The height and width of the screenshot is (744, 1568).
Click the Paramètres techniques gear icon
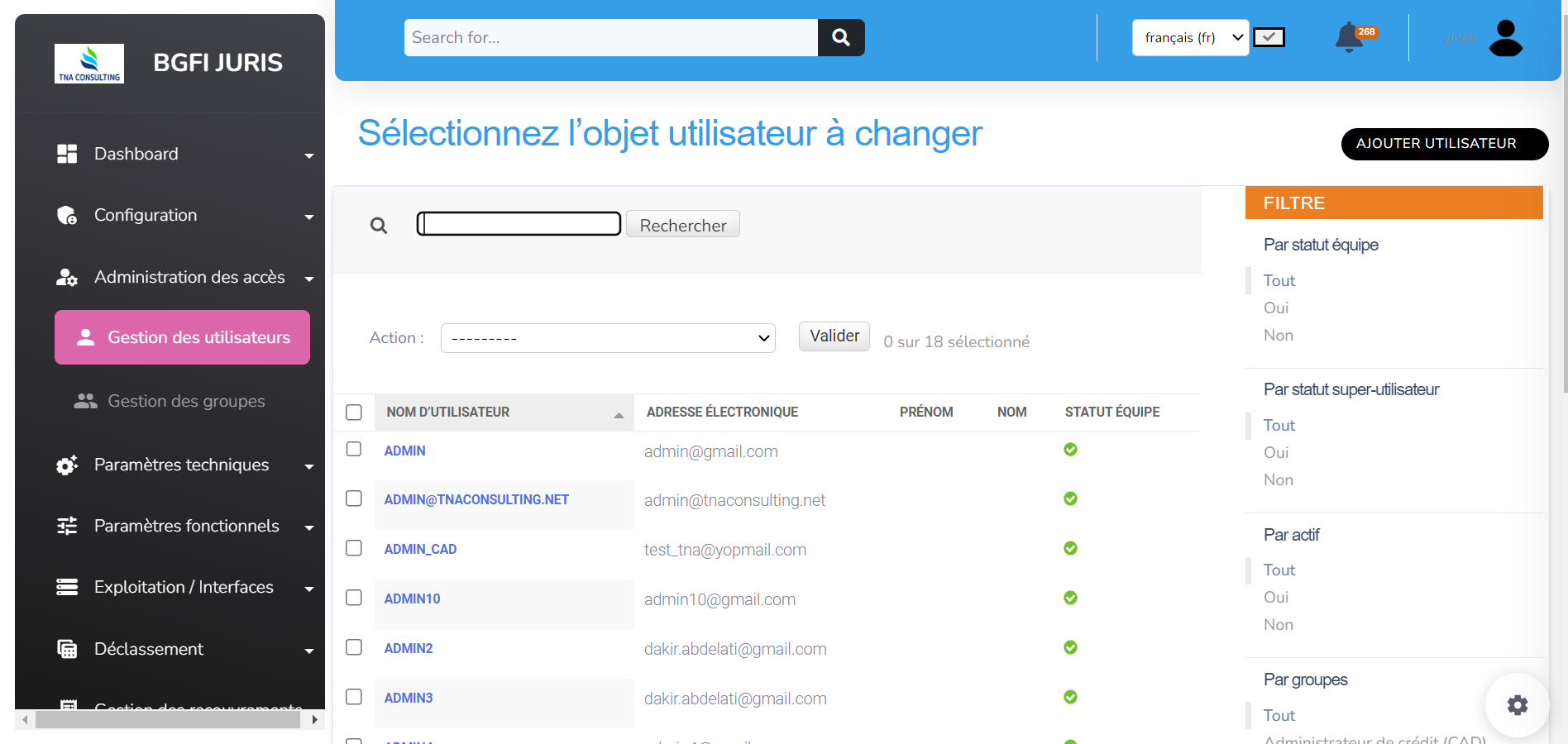[x=67, y=465]
